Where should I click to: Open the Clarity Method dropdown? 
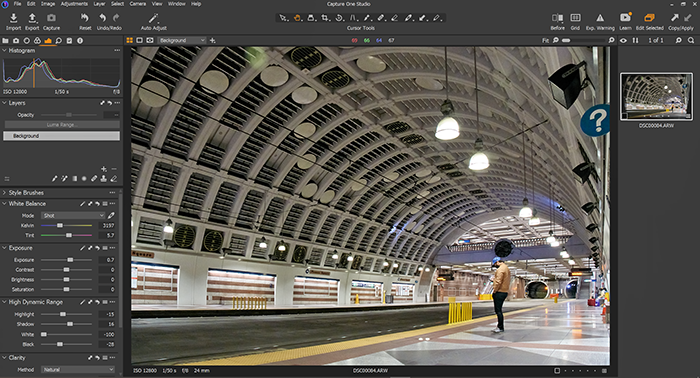78,370
